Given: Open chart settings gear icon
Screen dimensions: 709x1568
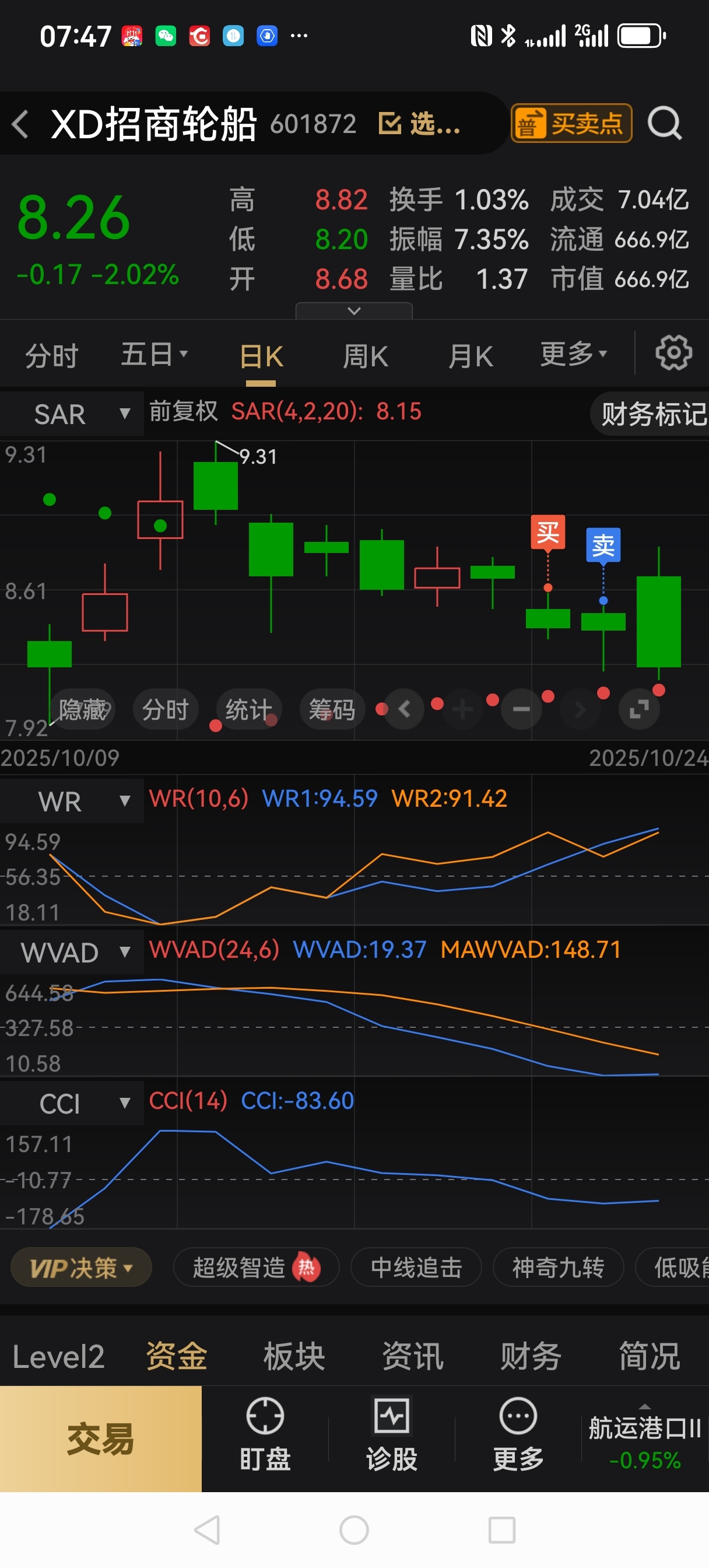Looking at the screenshot, I should (x=673, y=352).
